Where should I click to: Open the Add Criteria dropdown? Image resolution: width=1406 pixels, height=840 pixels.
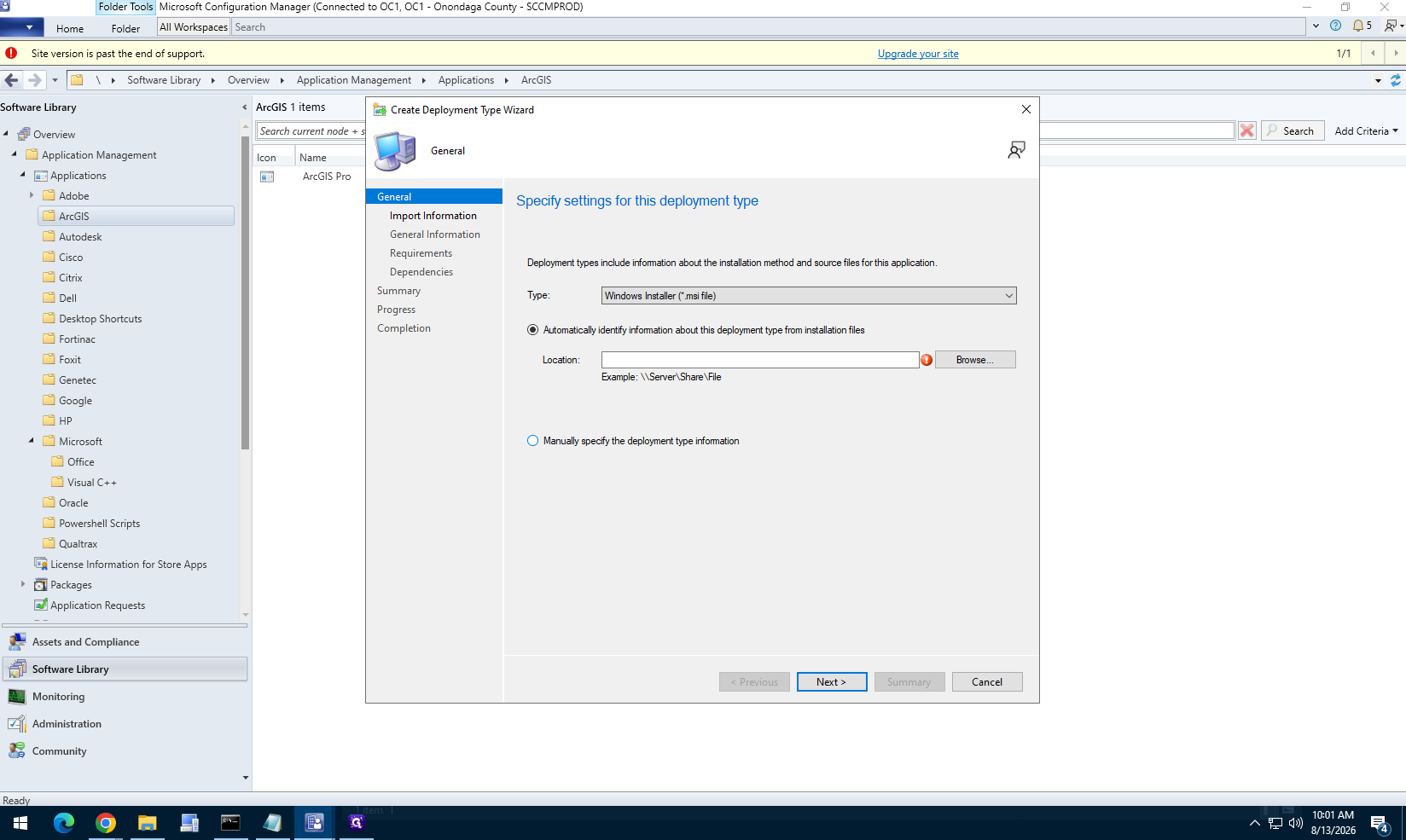coord(1366,130)
